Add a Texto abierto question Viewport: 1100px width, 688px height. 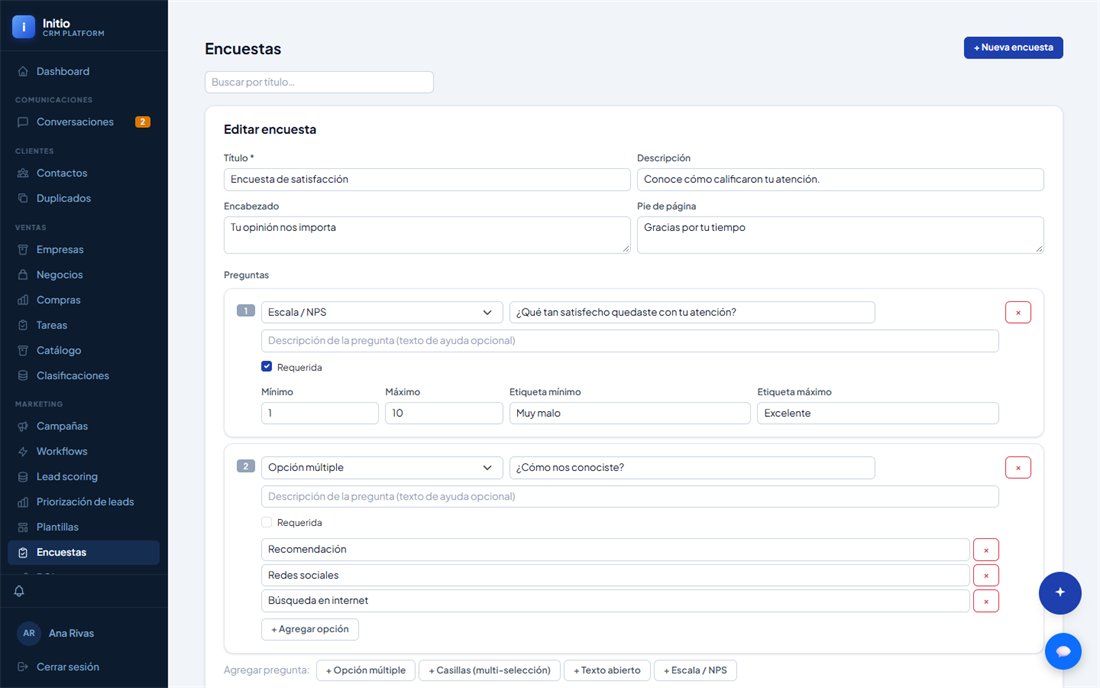[607, 670]
